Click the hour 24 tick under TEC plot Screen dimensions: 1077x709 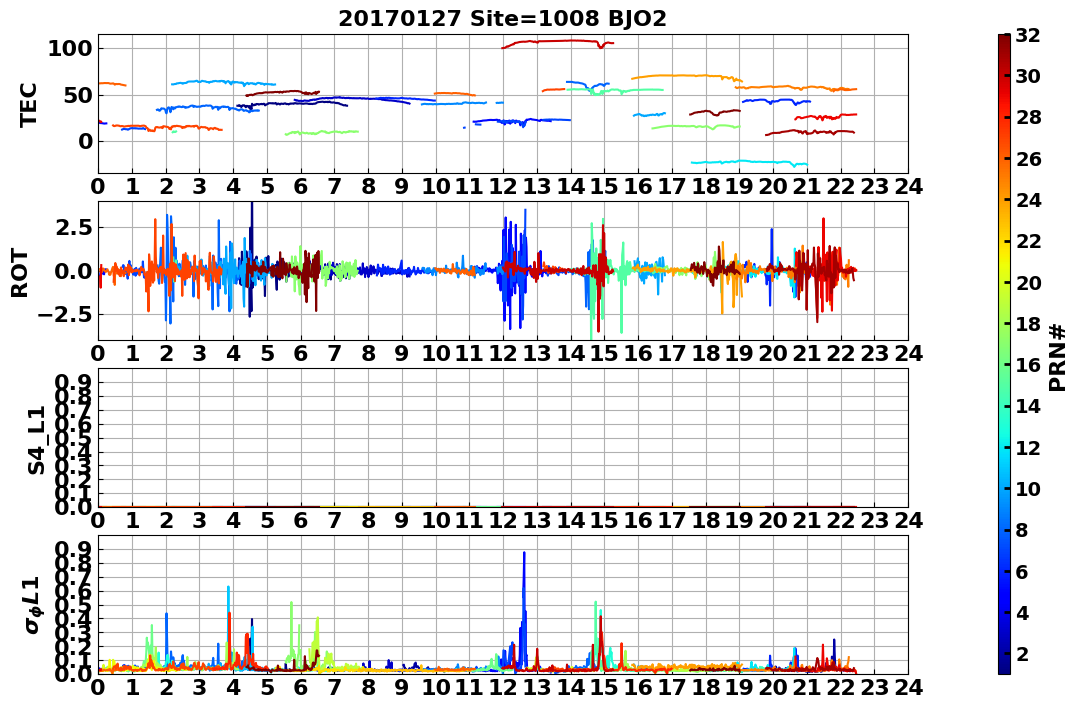[908, 185]
